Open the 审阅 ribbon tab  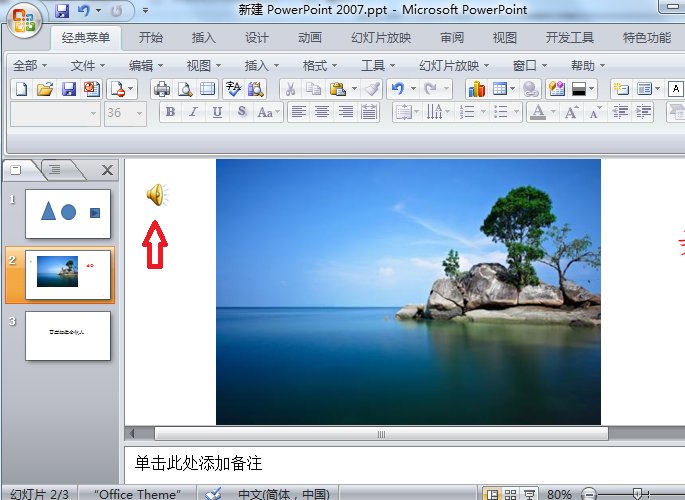click(452, 38)
